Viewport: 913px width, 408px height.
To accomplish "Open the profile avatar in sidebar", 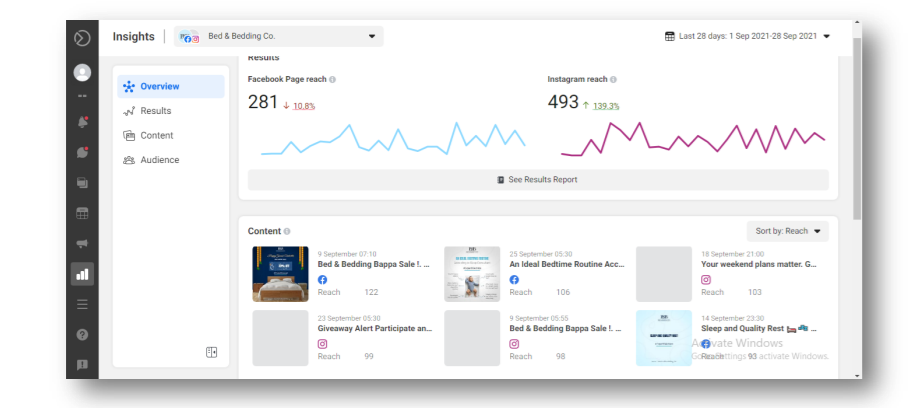I will point(82,73).
